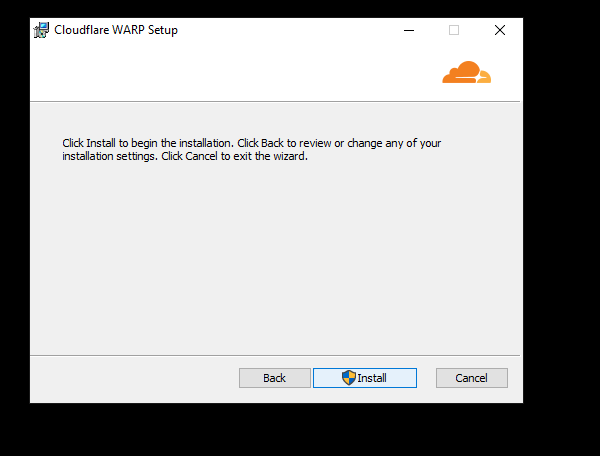Start installation with the Install button
Screen dimensions: 600x456
[x=365, y=378]
